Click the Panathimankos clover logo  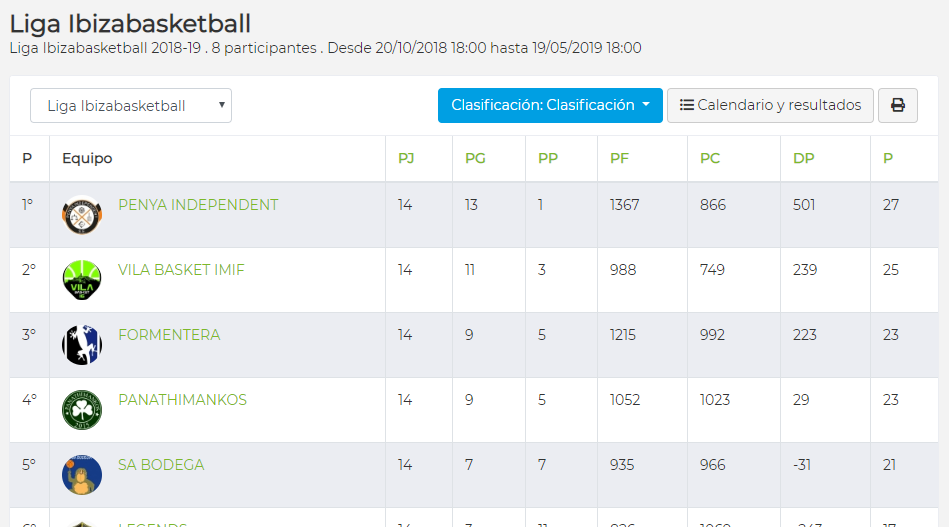(82, 410)
